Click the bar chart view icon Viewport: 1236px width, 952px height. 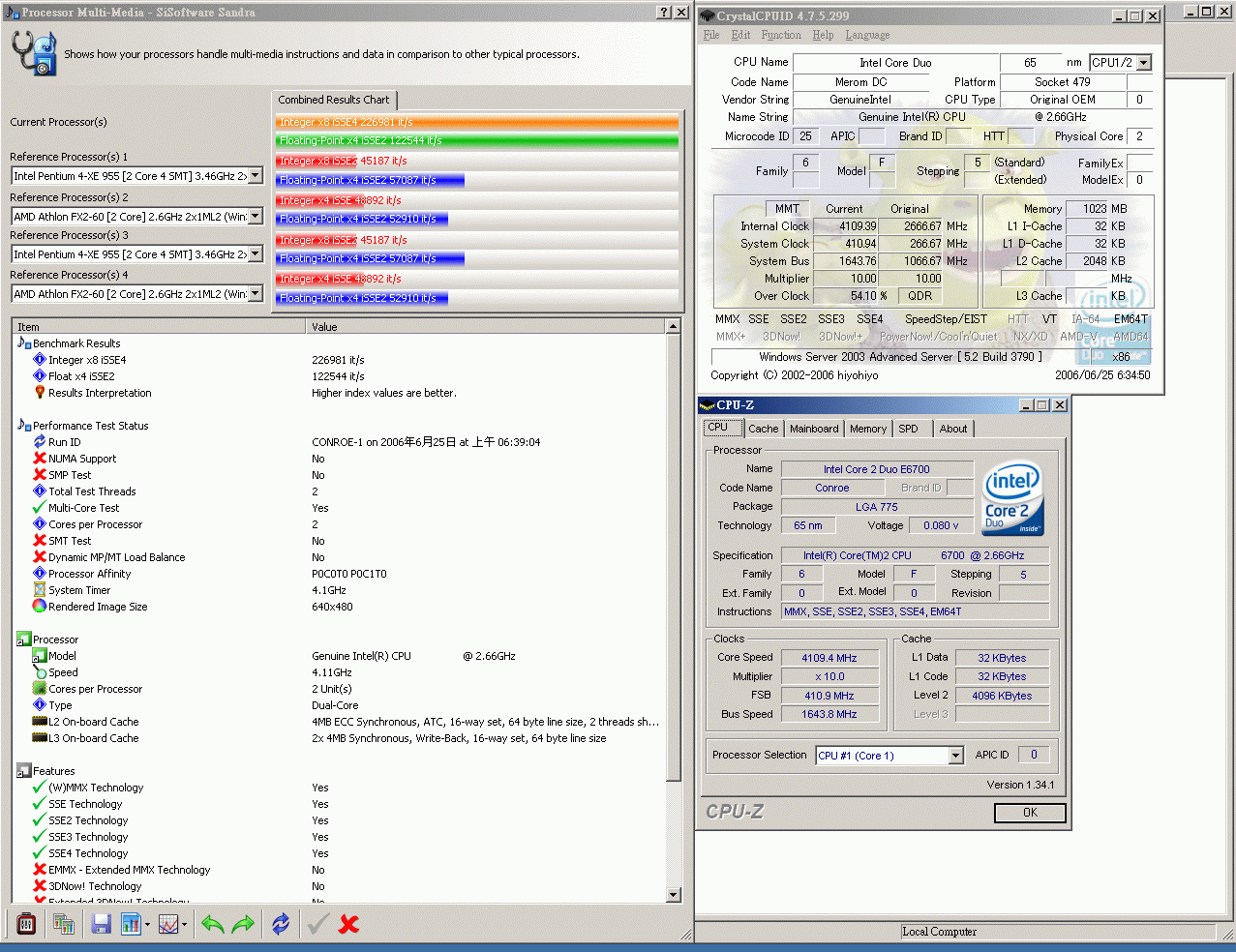(131, 924)
